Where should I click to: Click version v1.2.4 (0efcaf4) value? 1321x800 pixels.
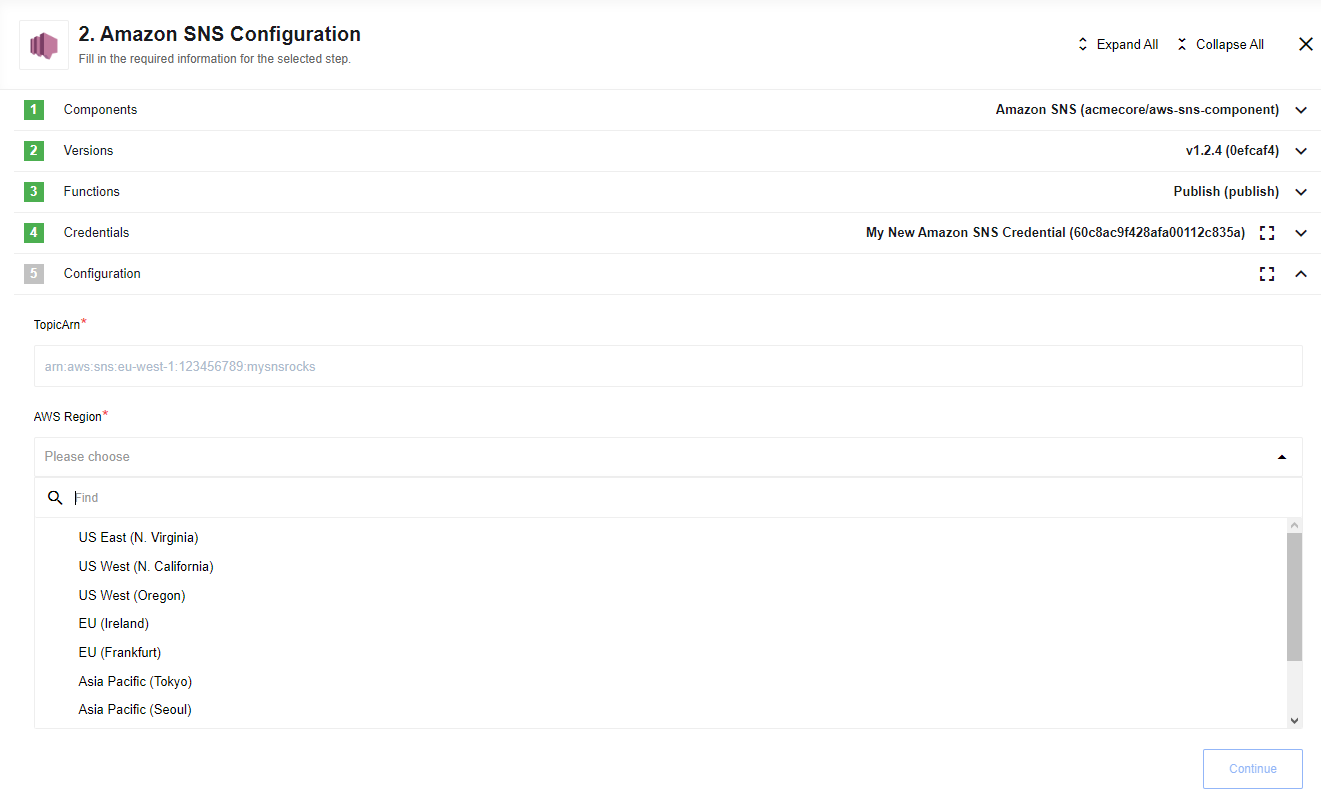point(1232,151)
